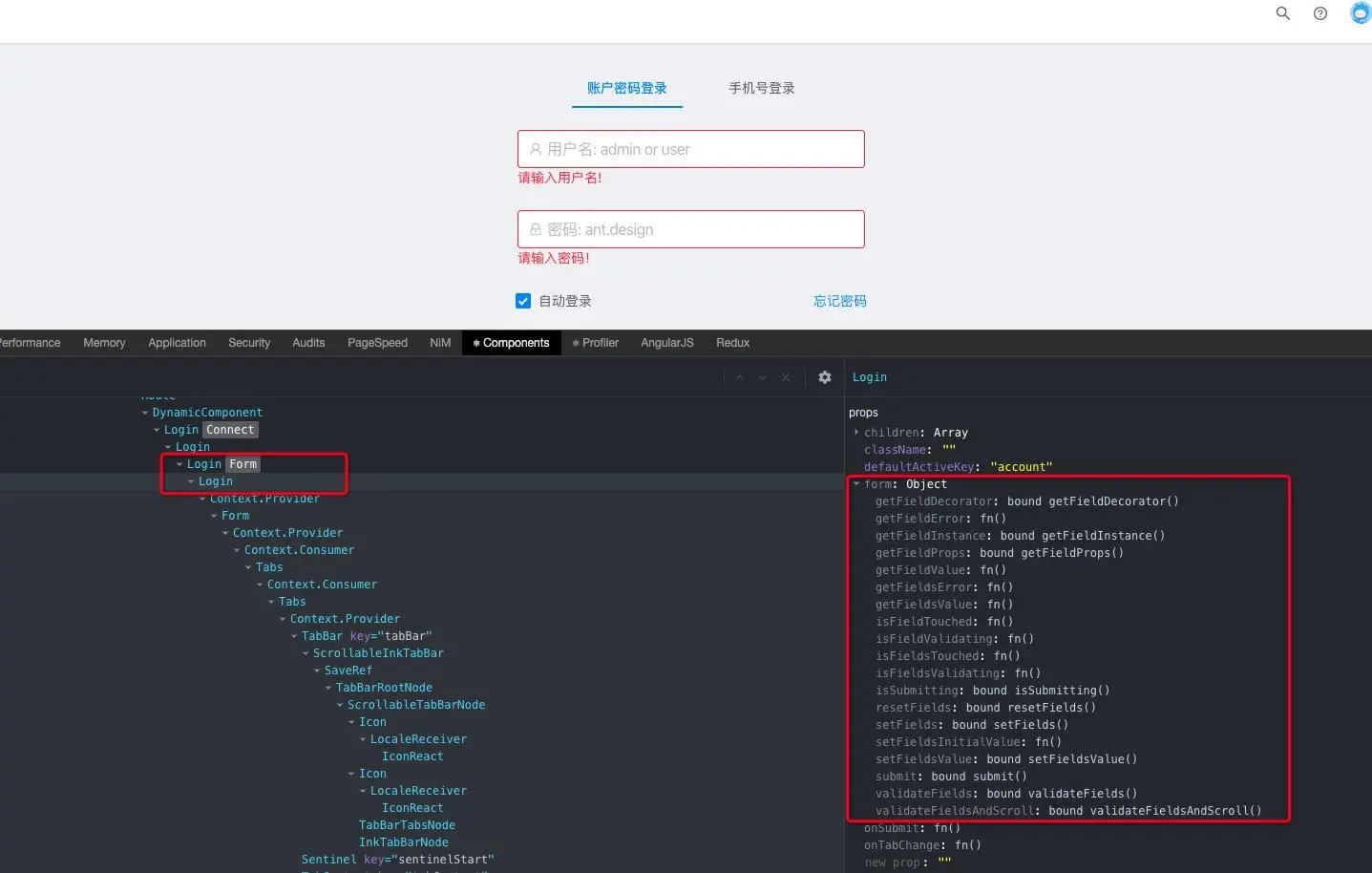Screen dimensions: 1372x873
Task: Click the username input field
Action: tap(691, 149)
